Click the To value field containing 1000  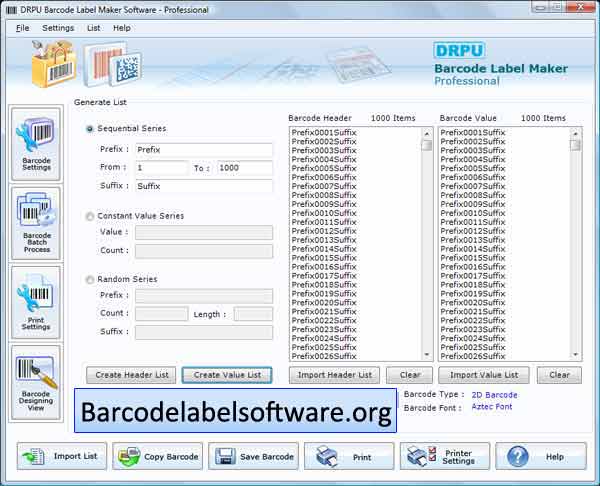(245, 168)
